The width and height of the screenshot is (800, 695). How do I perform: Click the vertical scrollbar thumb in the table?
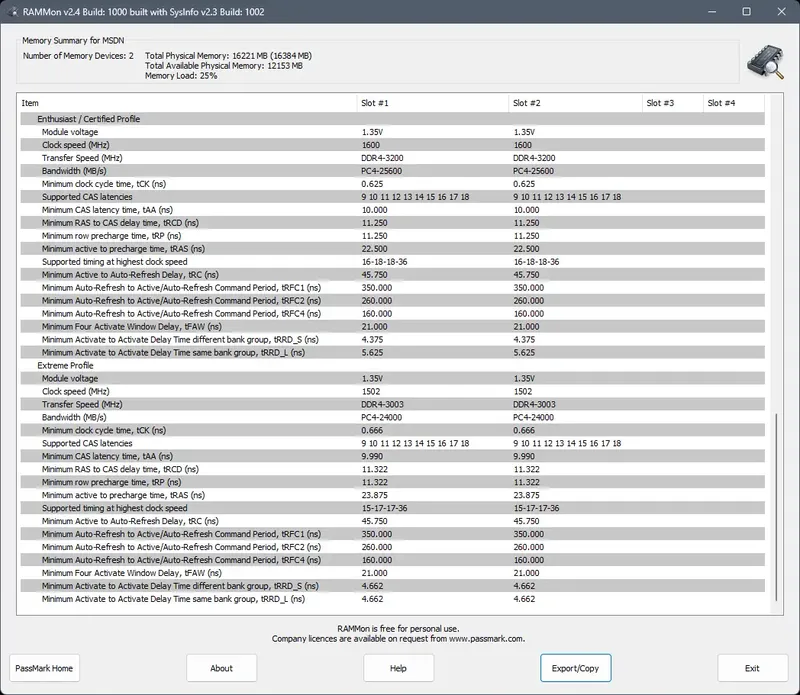click(x=776, y=507)
